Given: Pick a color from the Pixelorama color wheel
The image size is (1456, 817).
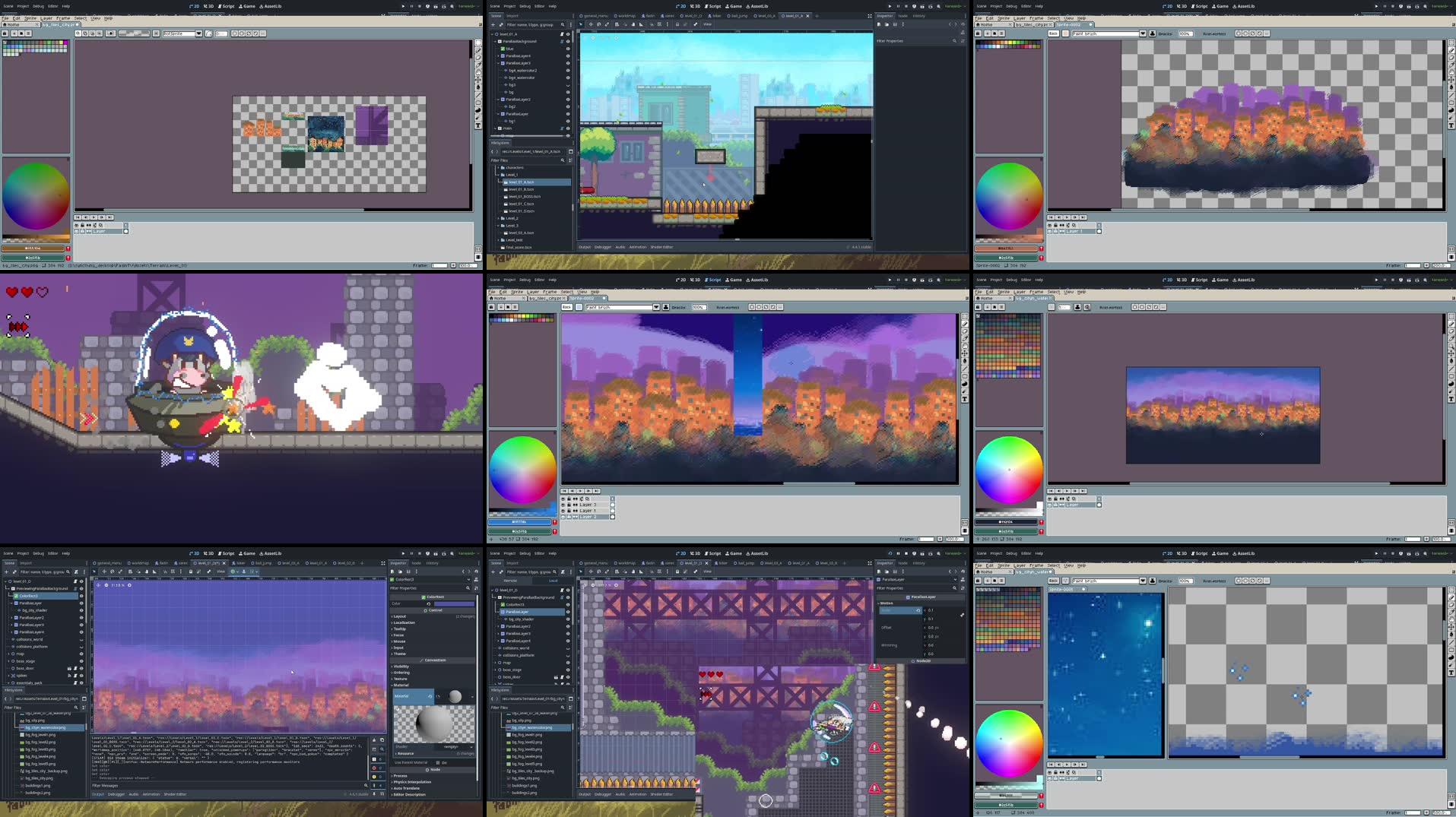Looking at the screenshot, I should 522,469.
